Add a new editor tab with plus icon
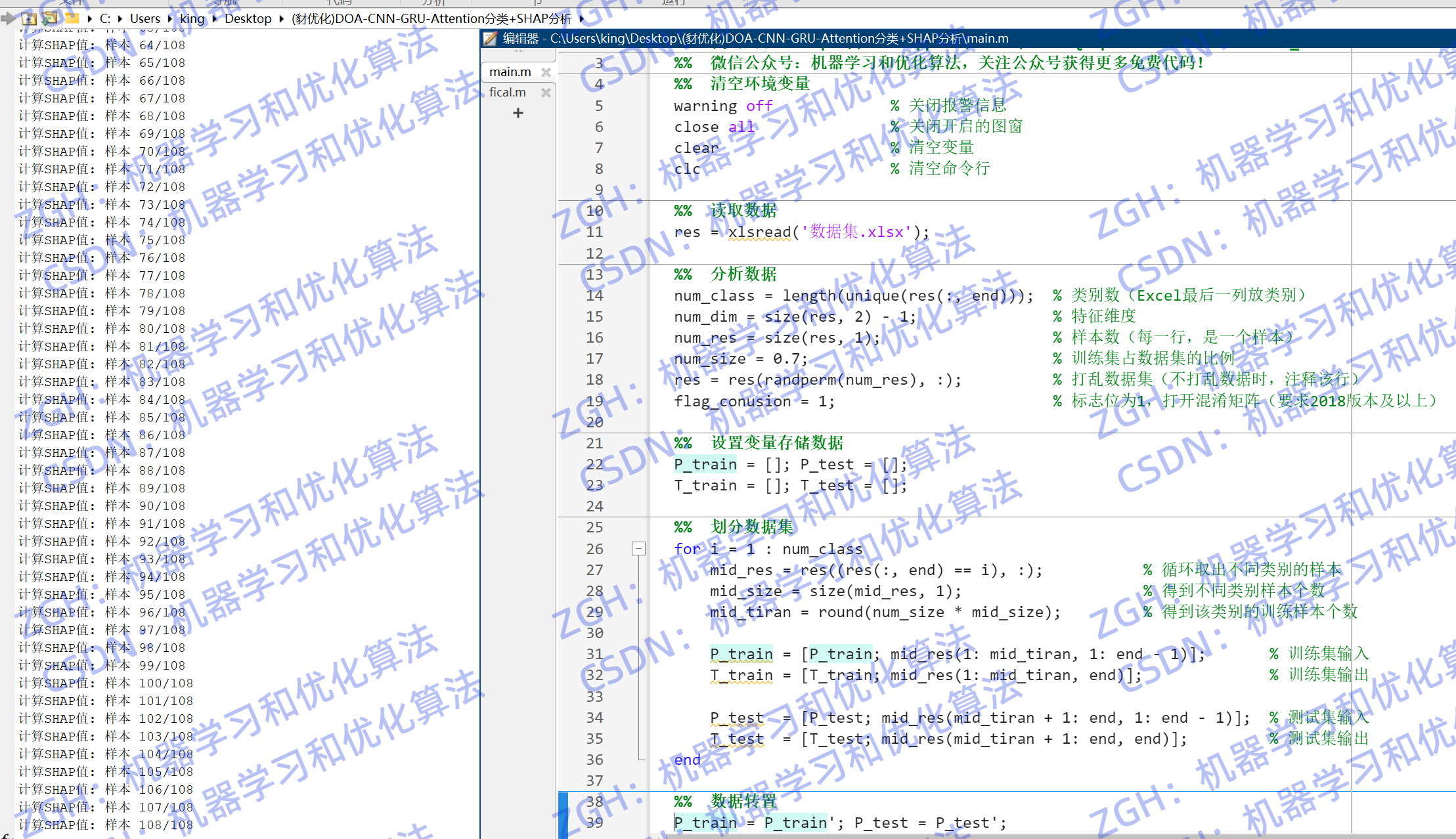The height and width of the screenshot is (839, 1456). [518, 114]
